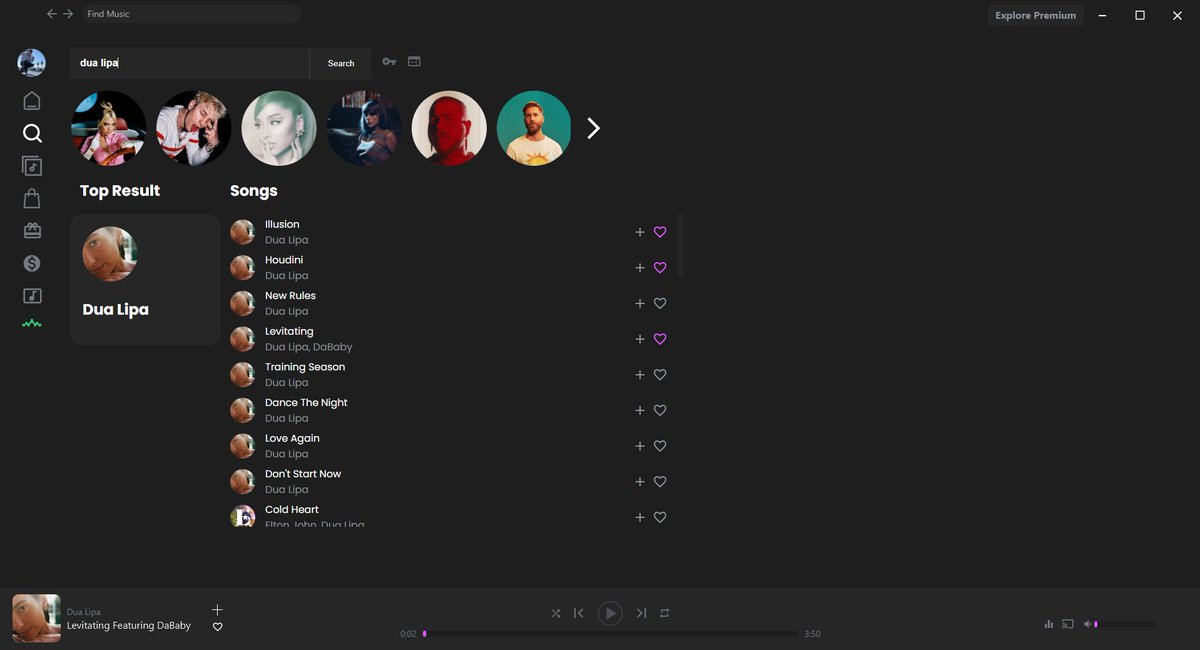
Task: Select the Search magnifier sidebar icon
Action: point(32,133)
